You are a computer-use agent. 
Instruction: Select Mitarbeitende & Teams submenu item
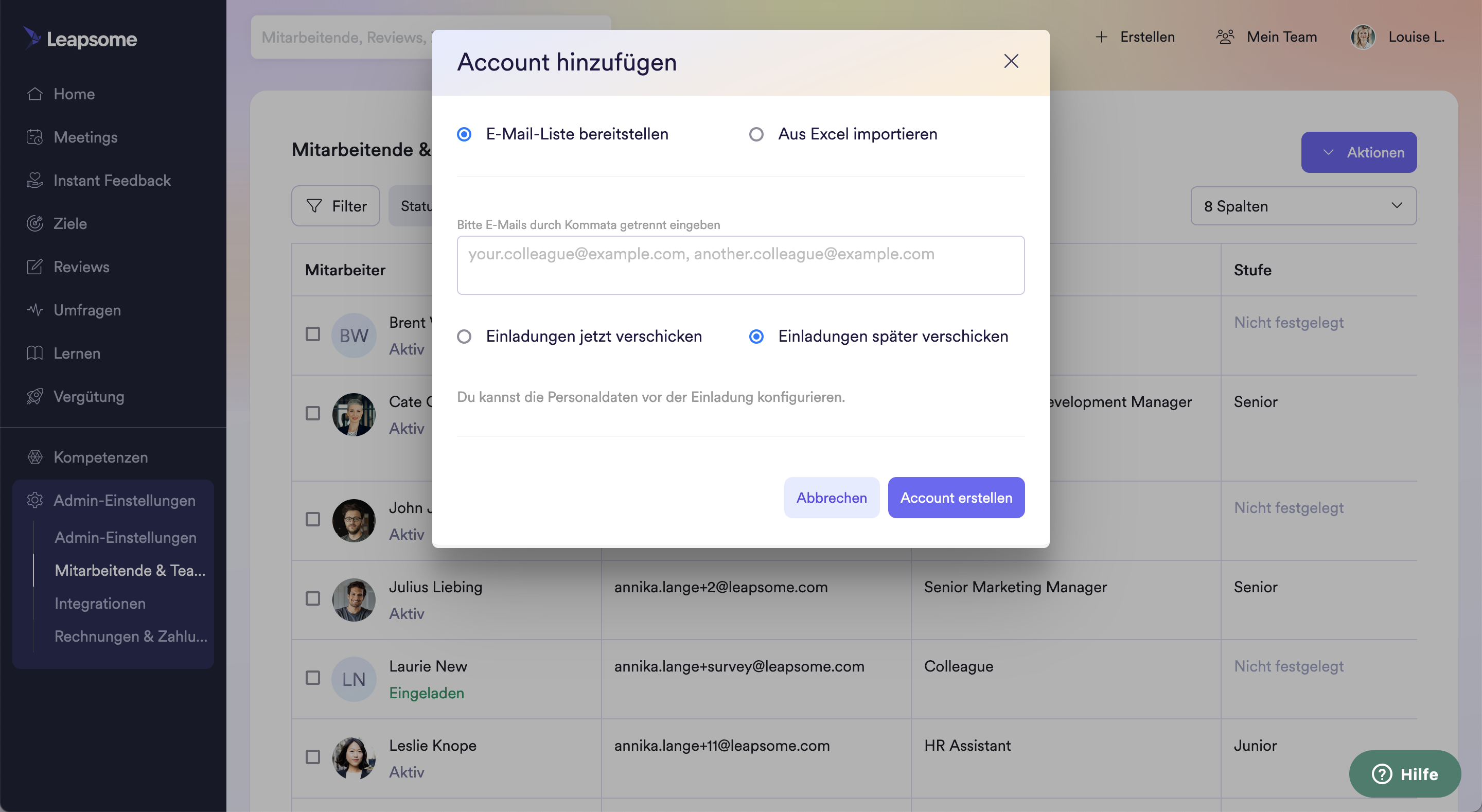pos(130,570)
